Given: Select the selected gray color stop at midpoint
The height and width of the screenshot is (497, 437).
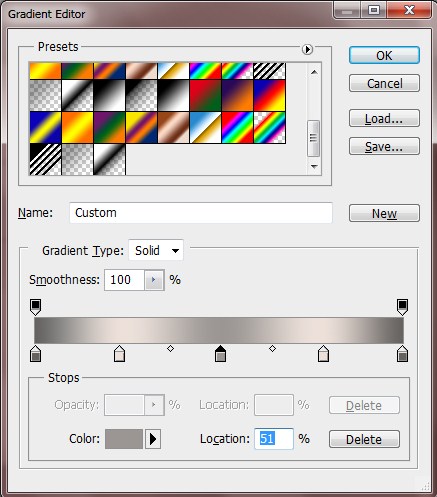Looking at the screenshot, I should click(220, 354).
